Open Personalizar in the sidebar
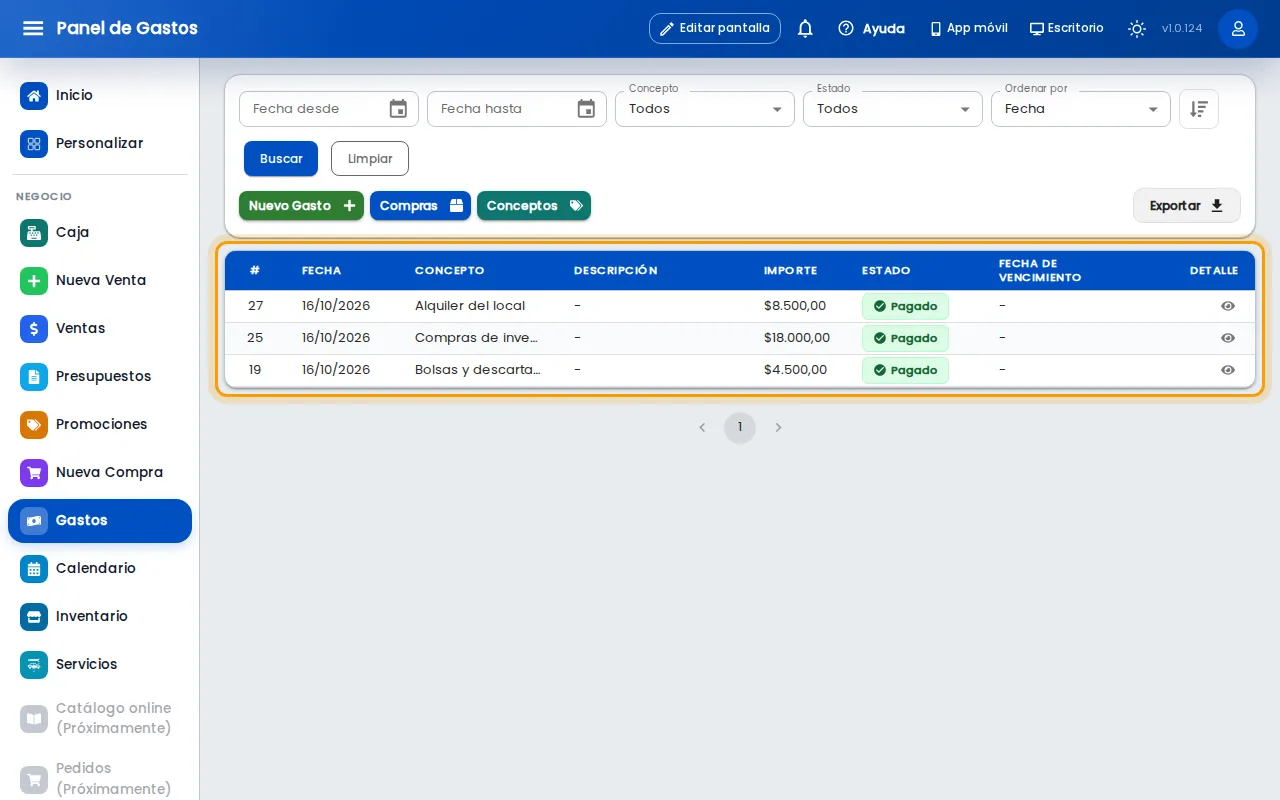1280x800 pixels. [100, 144]
